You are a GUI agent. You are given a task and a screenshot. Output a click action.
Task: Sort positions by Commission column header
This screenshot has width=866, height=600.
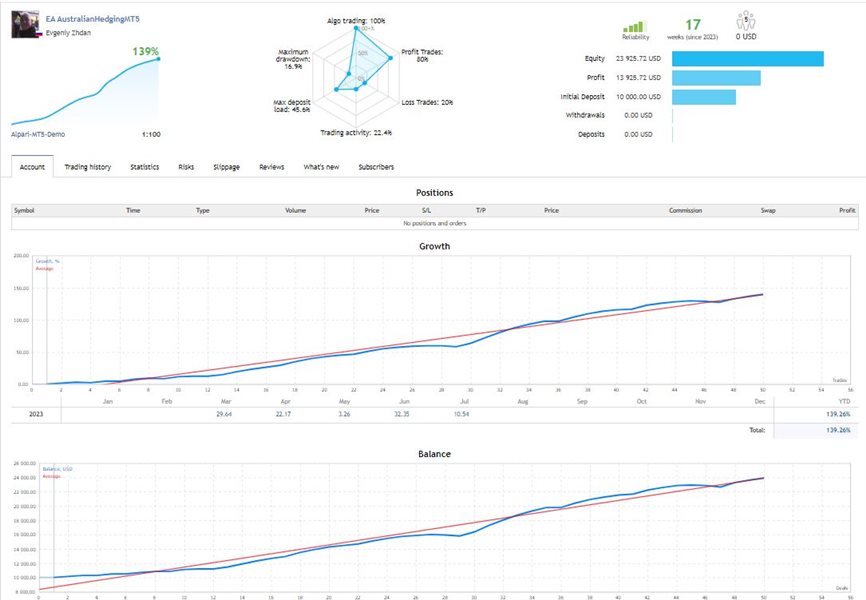pos(685,210)
